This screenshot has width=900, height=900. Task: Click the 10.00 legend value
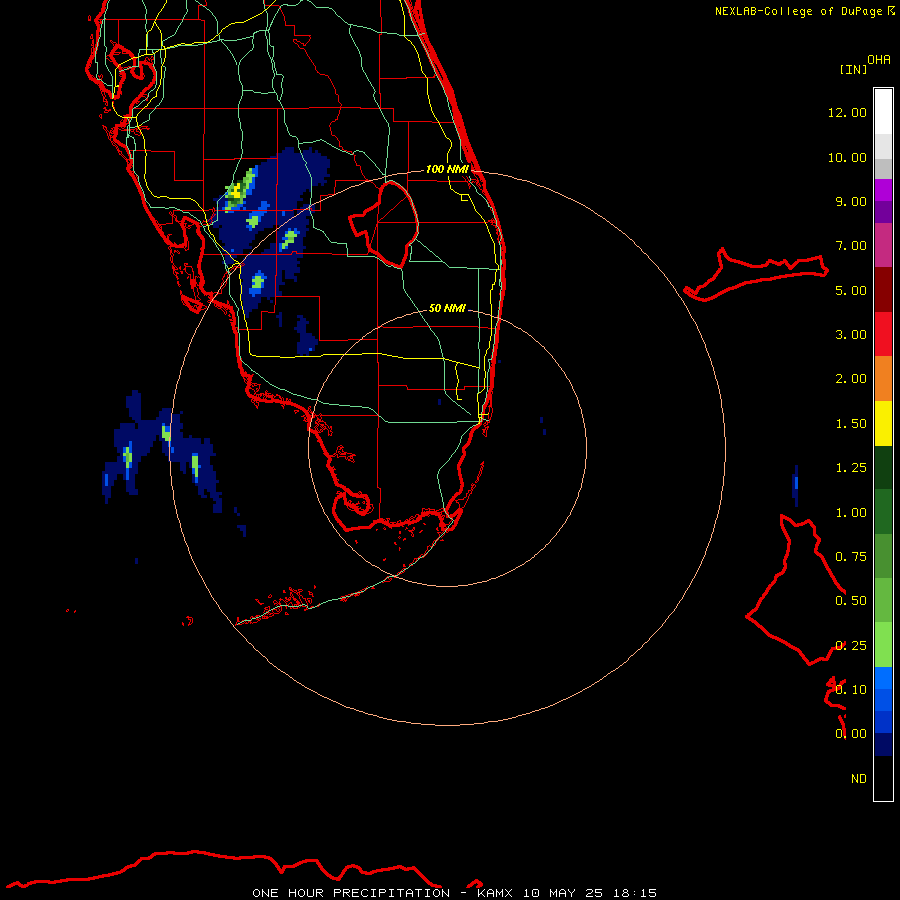(847, 157)
